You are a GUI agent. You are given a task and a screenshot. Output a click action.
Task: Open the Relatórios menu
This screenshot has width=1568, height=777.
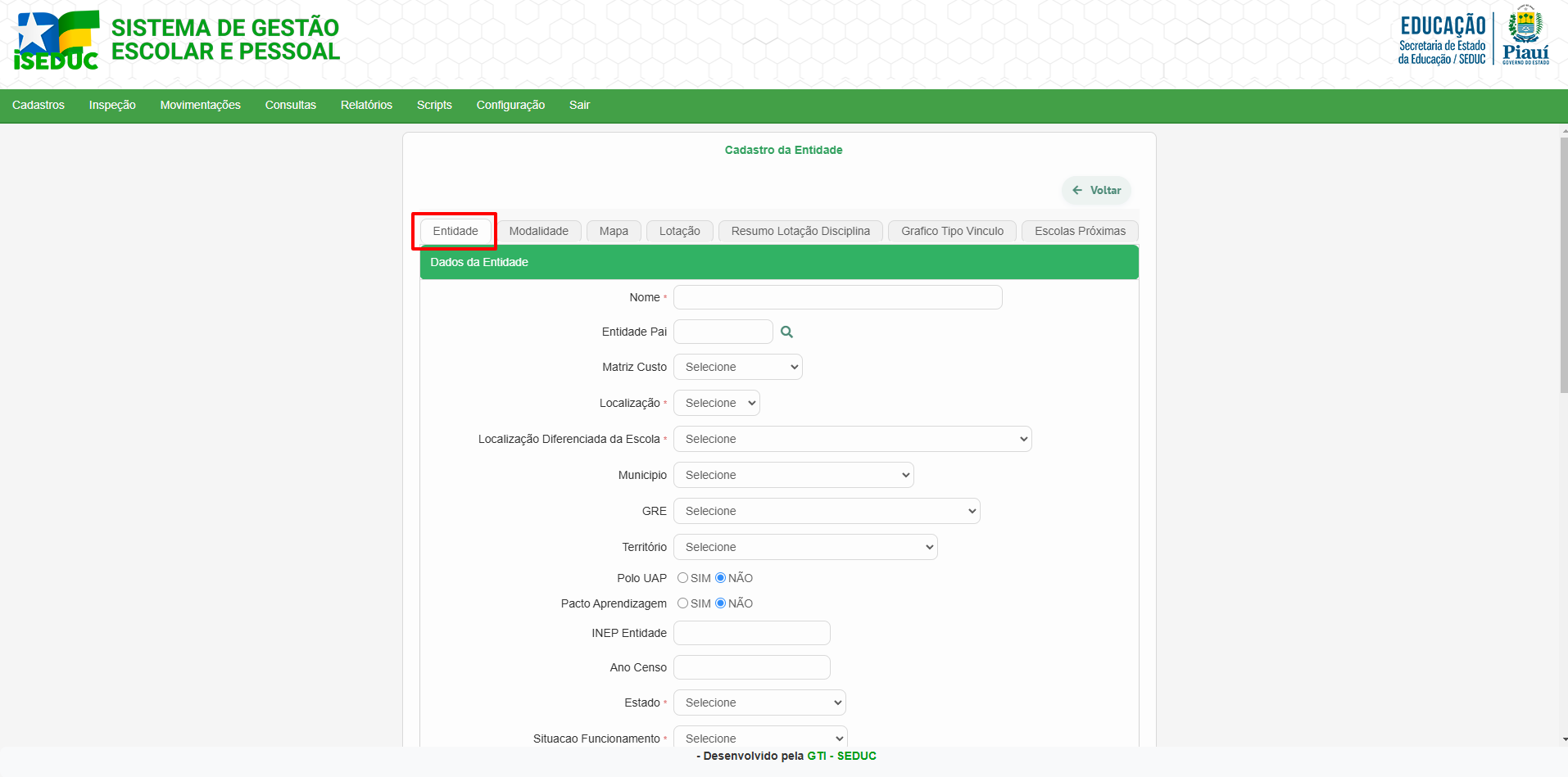[366, 105]
